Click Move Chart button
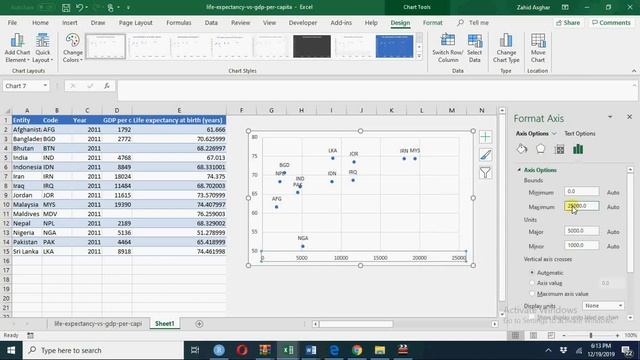The height and width of the screenshot is (360, 640). (538, 48)
